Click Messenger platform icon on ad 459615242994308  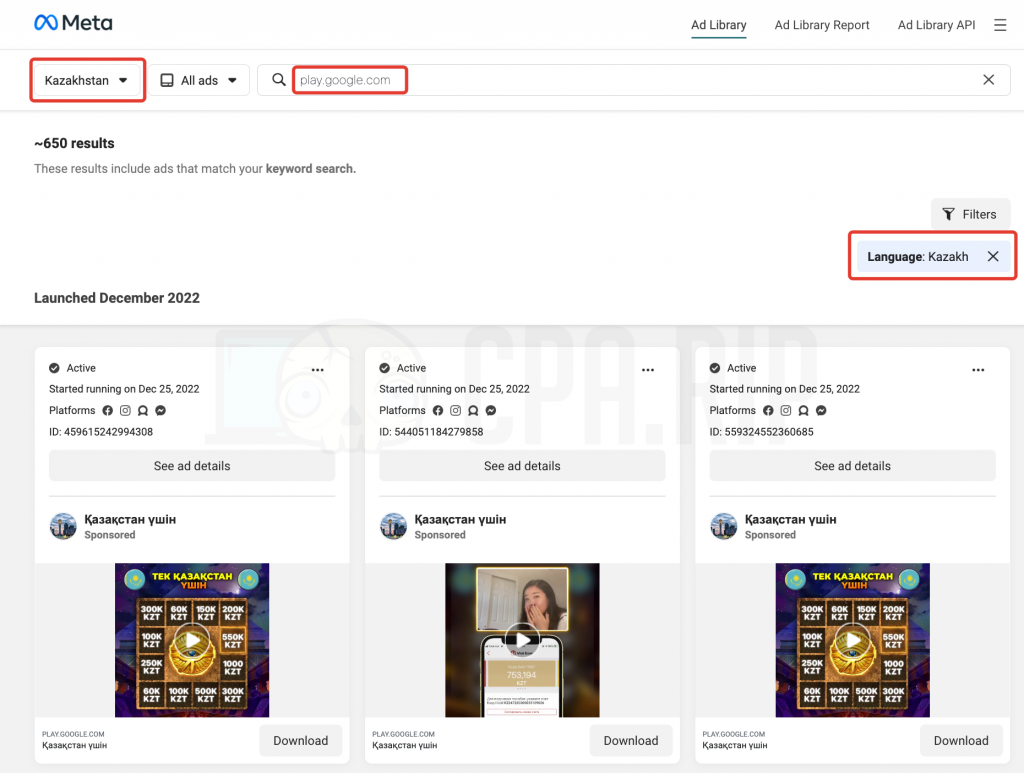161,410
